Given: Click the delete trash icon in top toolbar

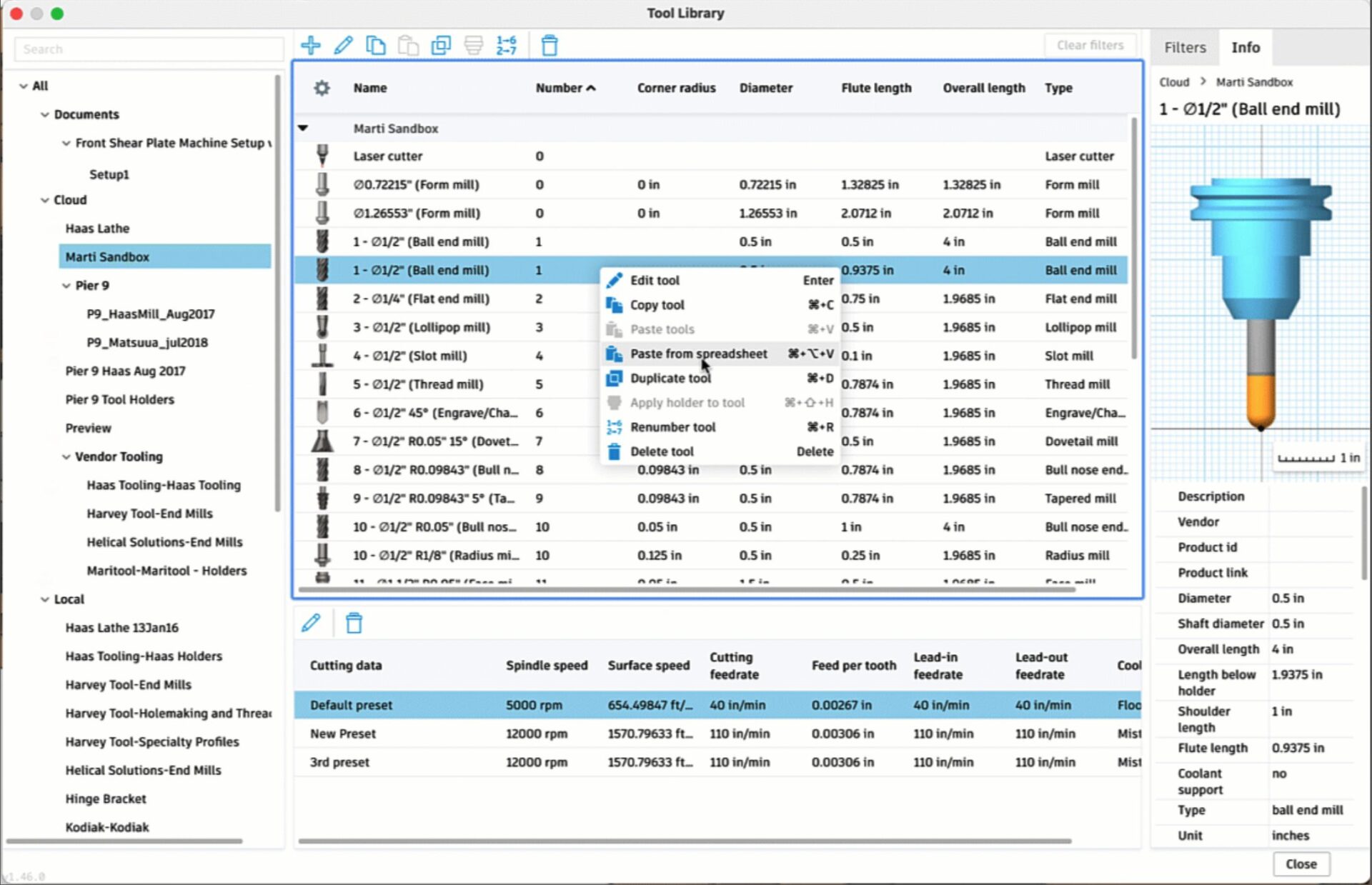Looking at the screenshot, I should pyautogui.click(x=549, y=46).
